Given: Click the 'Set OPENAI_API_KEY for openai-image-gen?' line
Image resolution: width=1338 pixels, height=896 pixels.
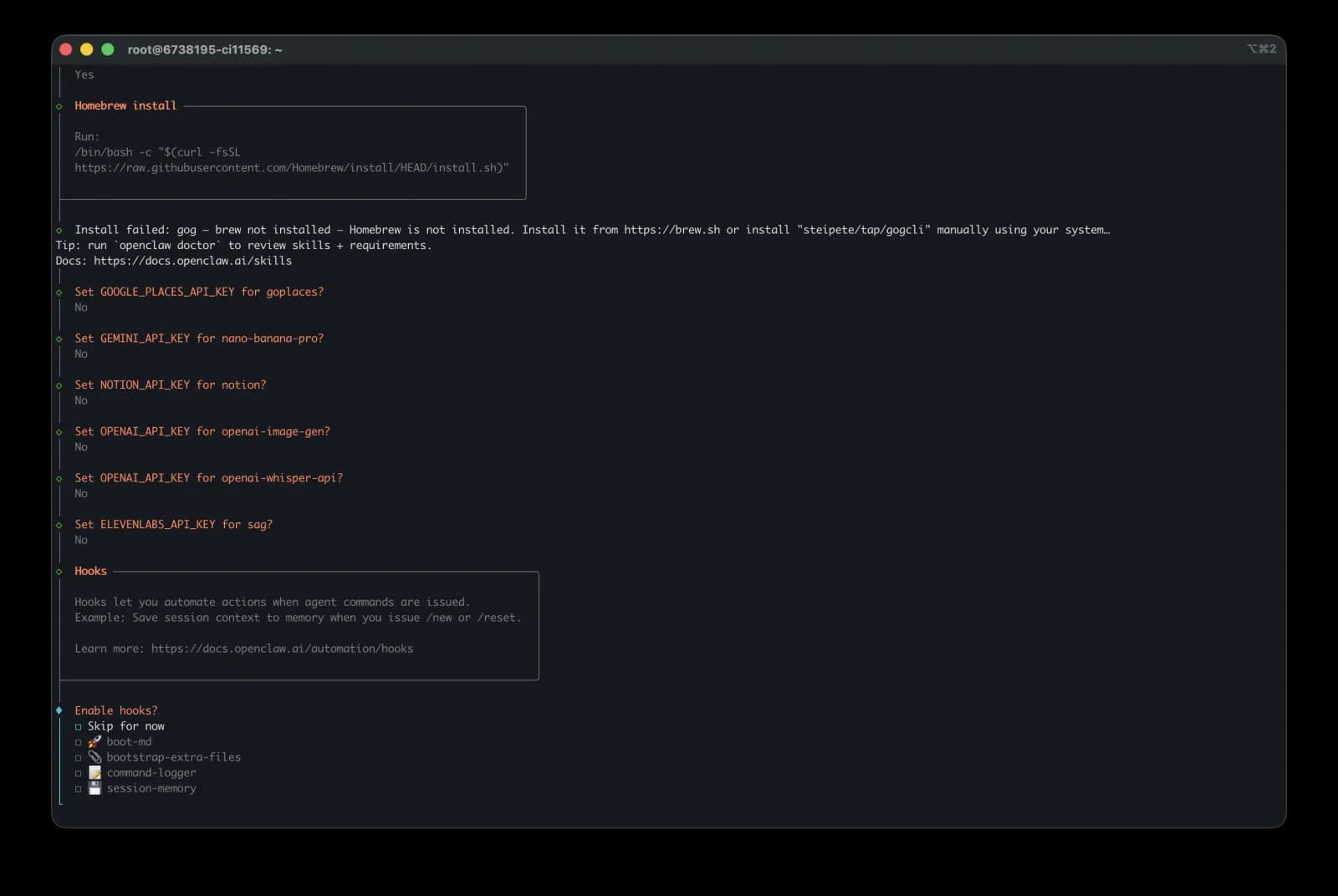Looking at the screenshot, I should 202,431.
